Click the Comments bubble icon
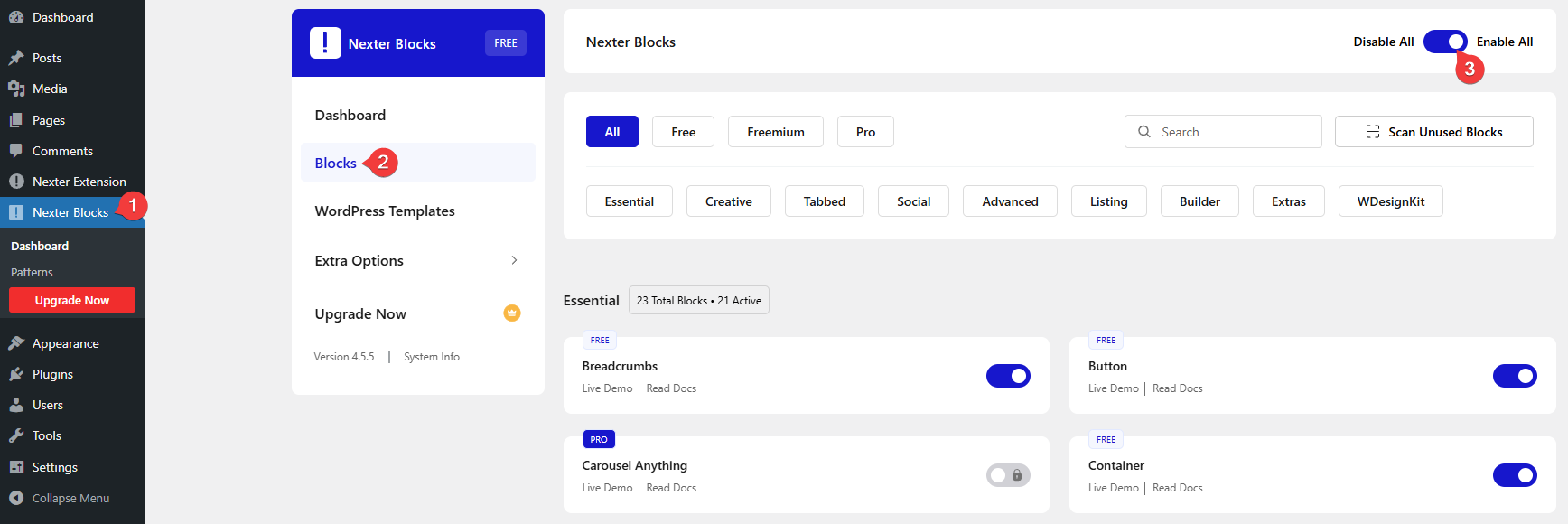The width and height of the screenshot is (1568, 524). point(16,151)
